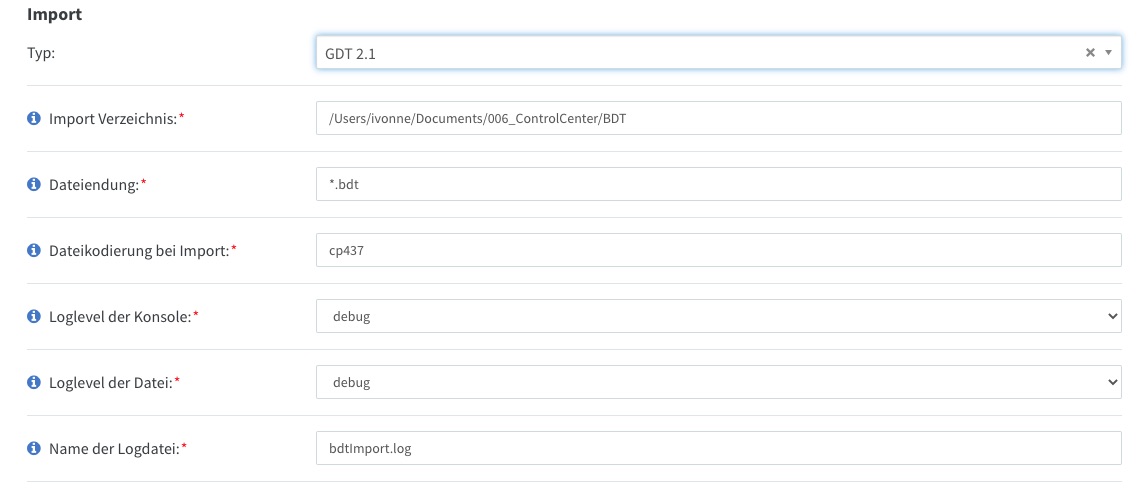Click the *.bdt Dateiendung field
1147x492 pixels.
[x=718, y=184]
